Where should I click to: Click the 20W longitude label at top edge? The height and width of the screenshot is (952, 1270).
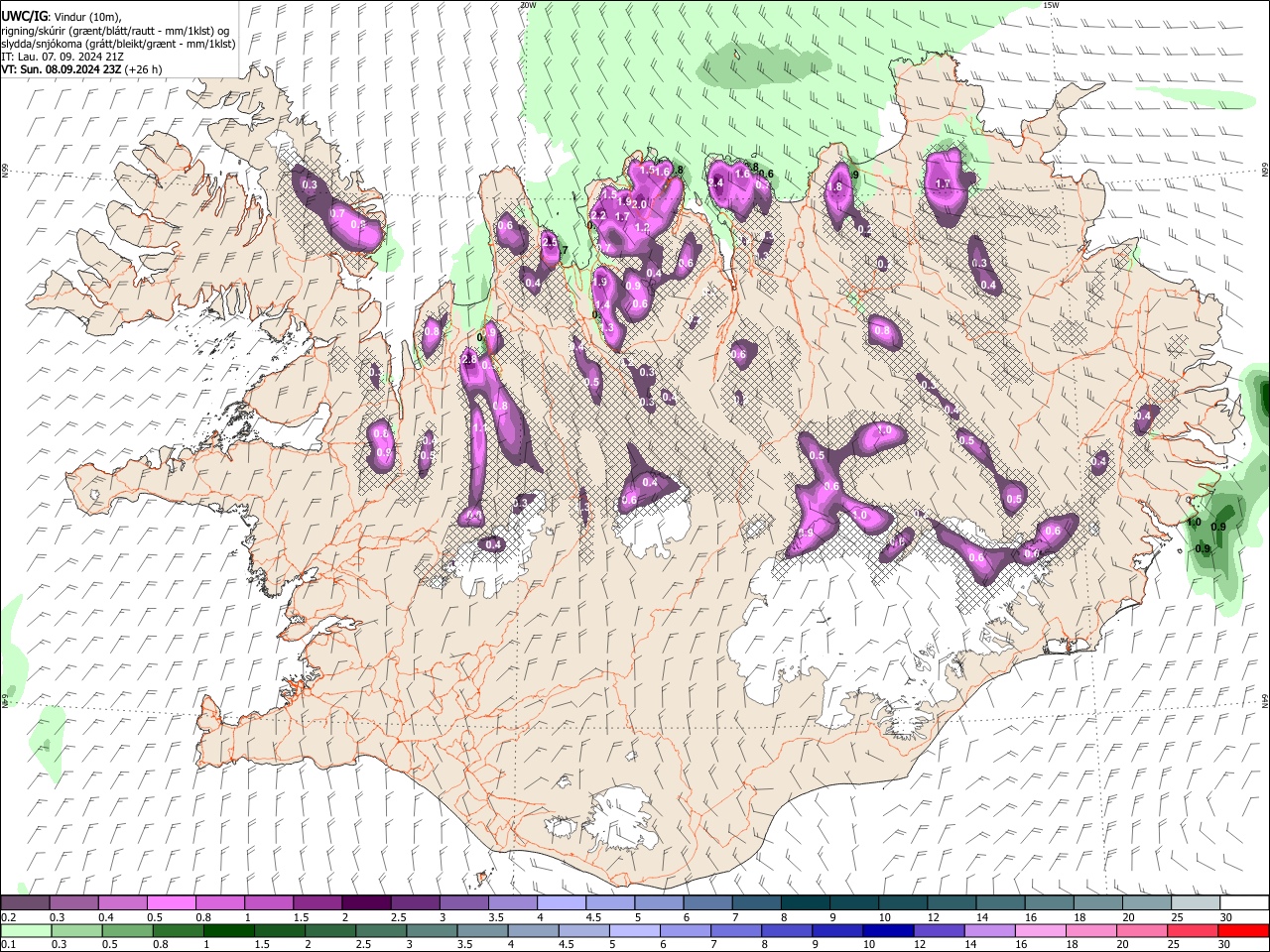coord(528,5)
